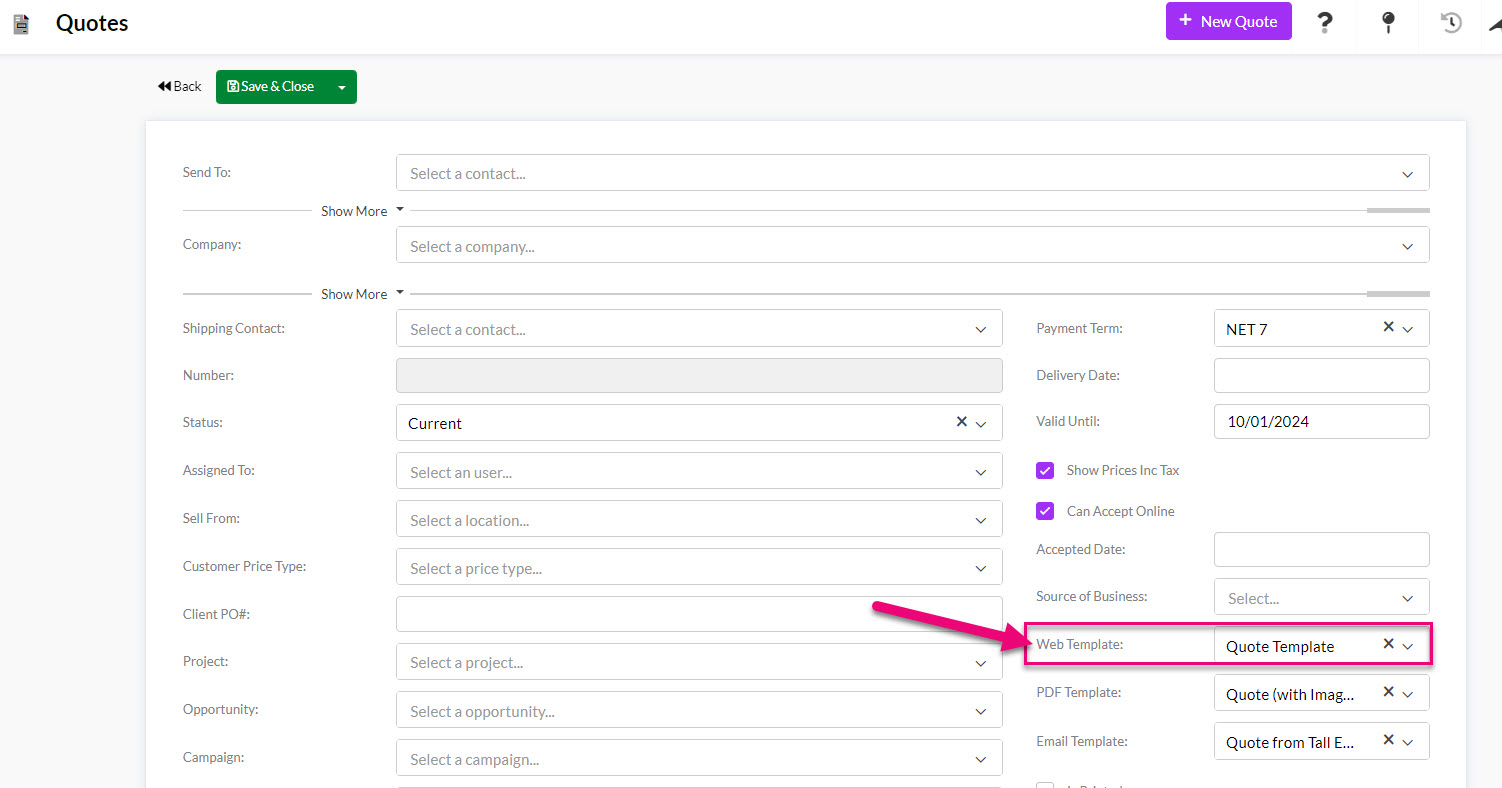1502x788 pixels.
Task: Clear the Quote Template from Web Template
Action: (1388, 644)
